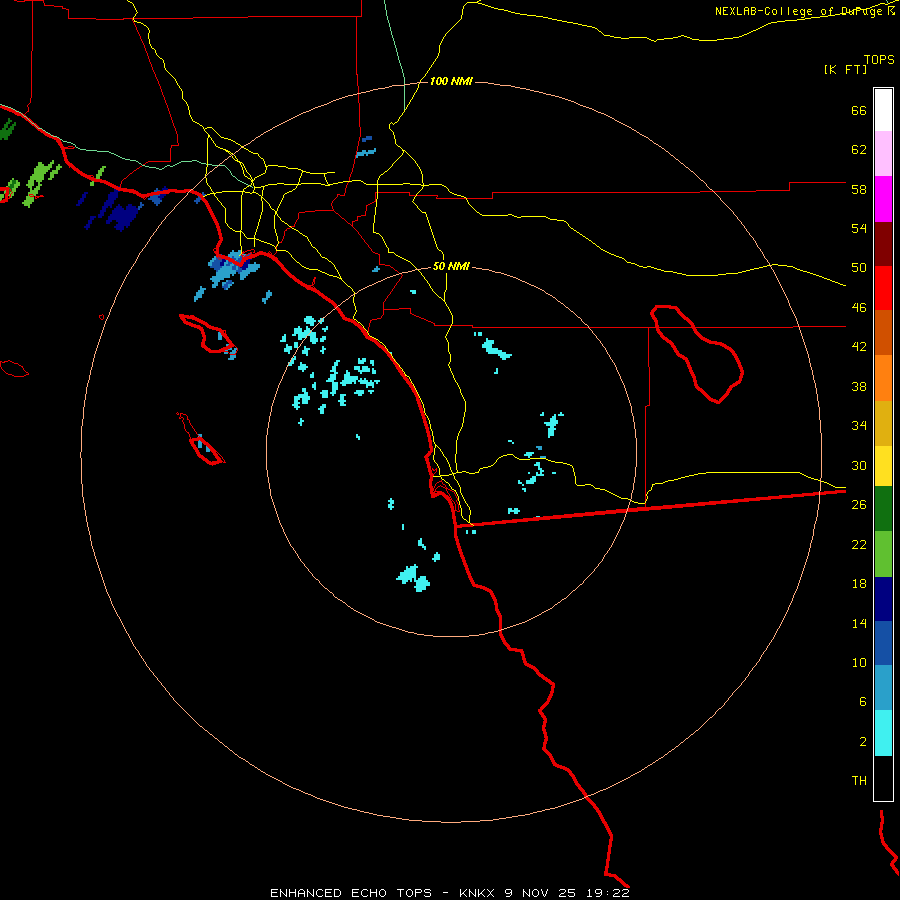This screenshot has width=900, height=900.
Task: Click the 26 value on the legend
Action: pyautogui.click(x=859, y=505)
